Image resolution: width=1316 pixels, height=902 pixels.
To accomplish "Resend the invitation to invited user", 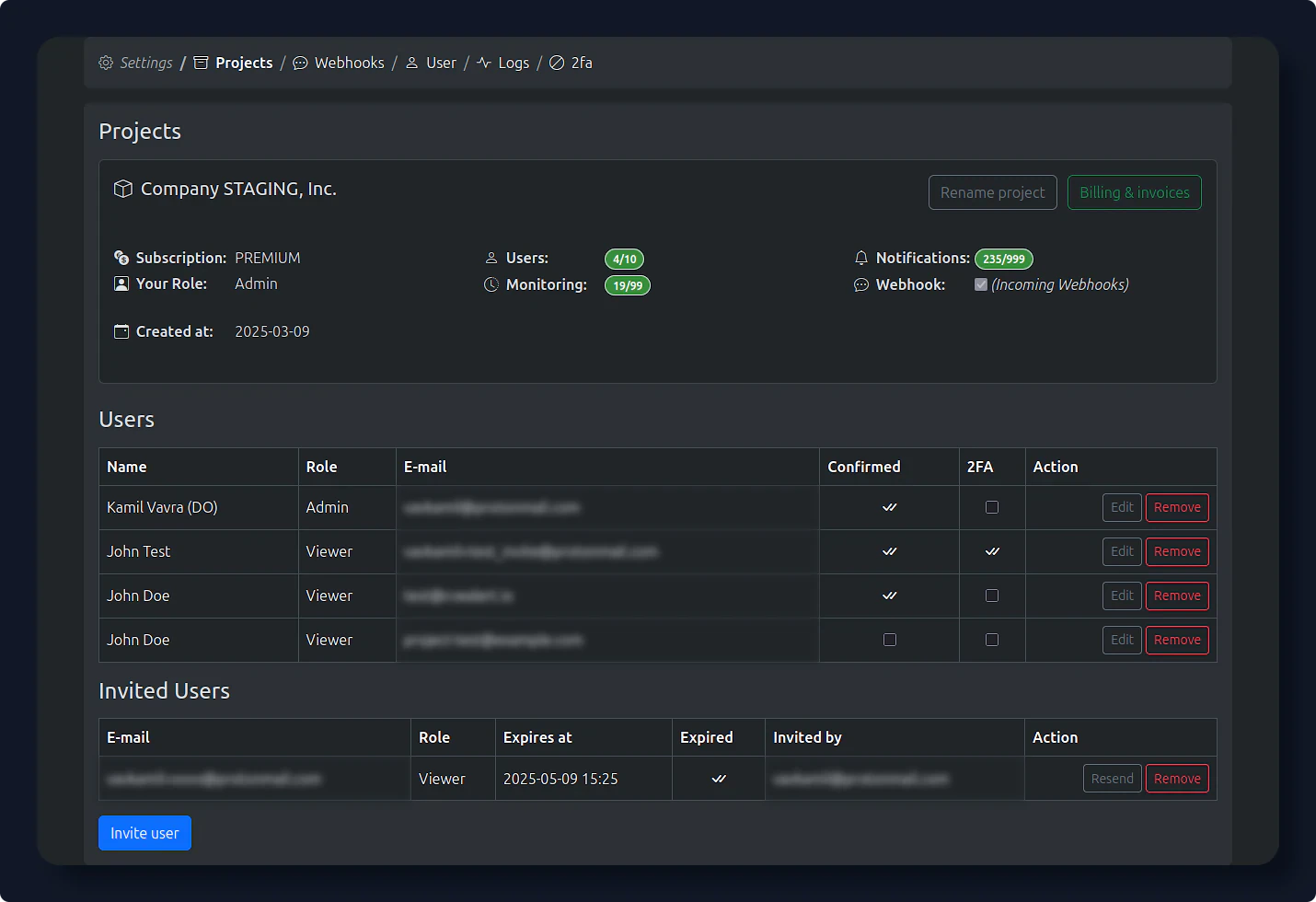I will tap(1112, 779).
